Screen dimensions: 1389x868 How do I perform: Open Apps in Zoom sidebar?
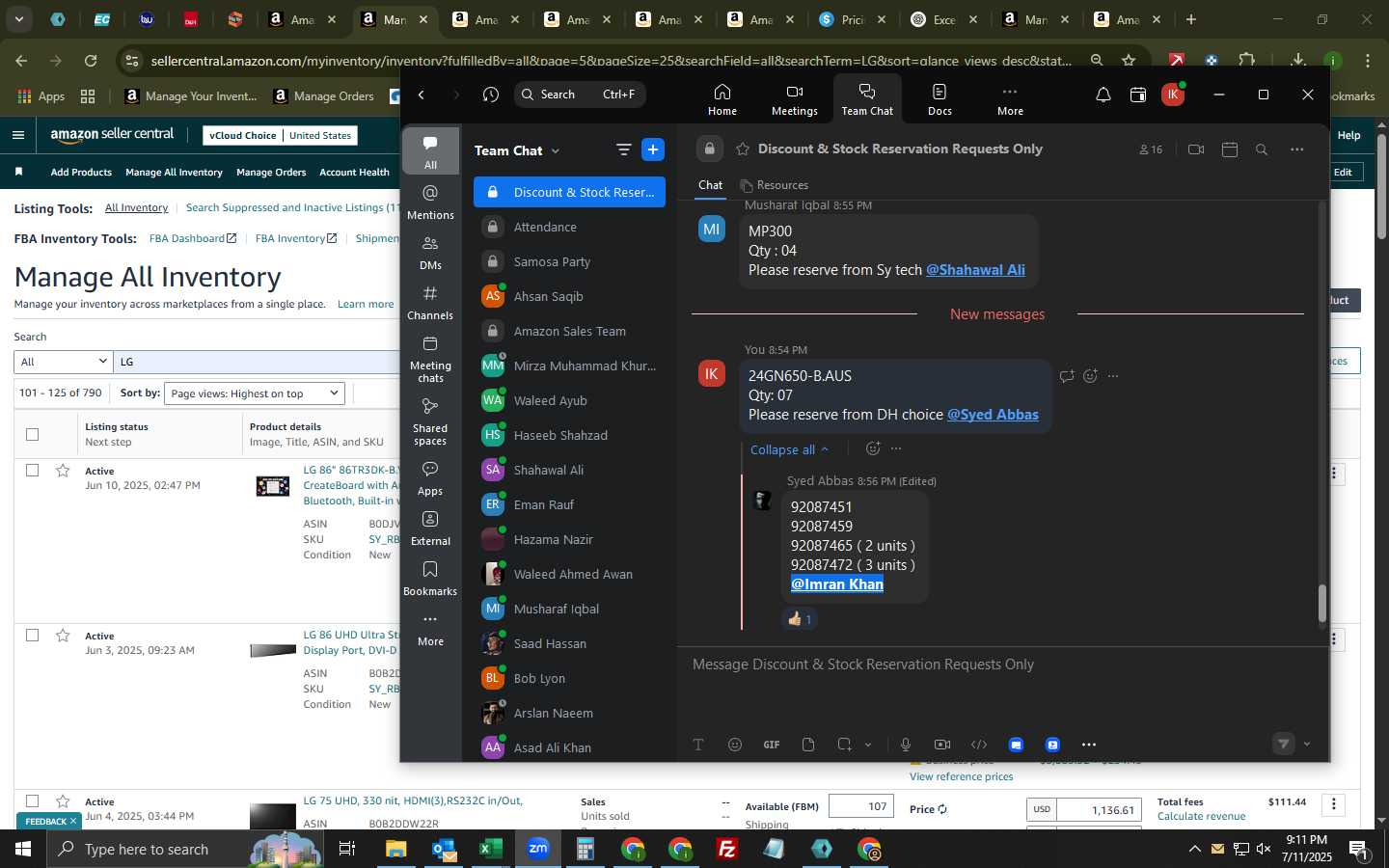tap(430, 478)
